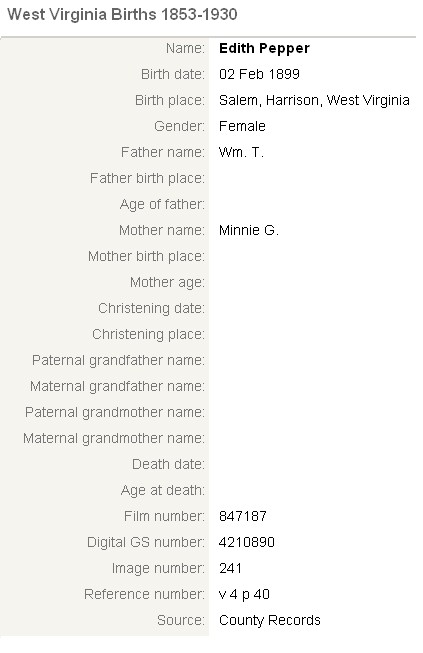The width and height of the screenshot is (423, 653).
Task: Click the image number 241
Action: (x=230, y=568)
